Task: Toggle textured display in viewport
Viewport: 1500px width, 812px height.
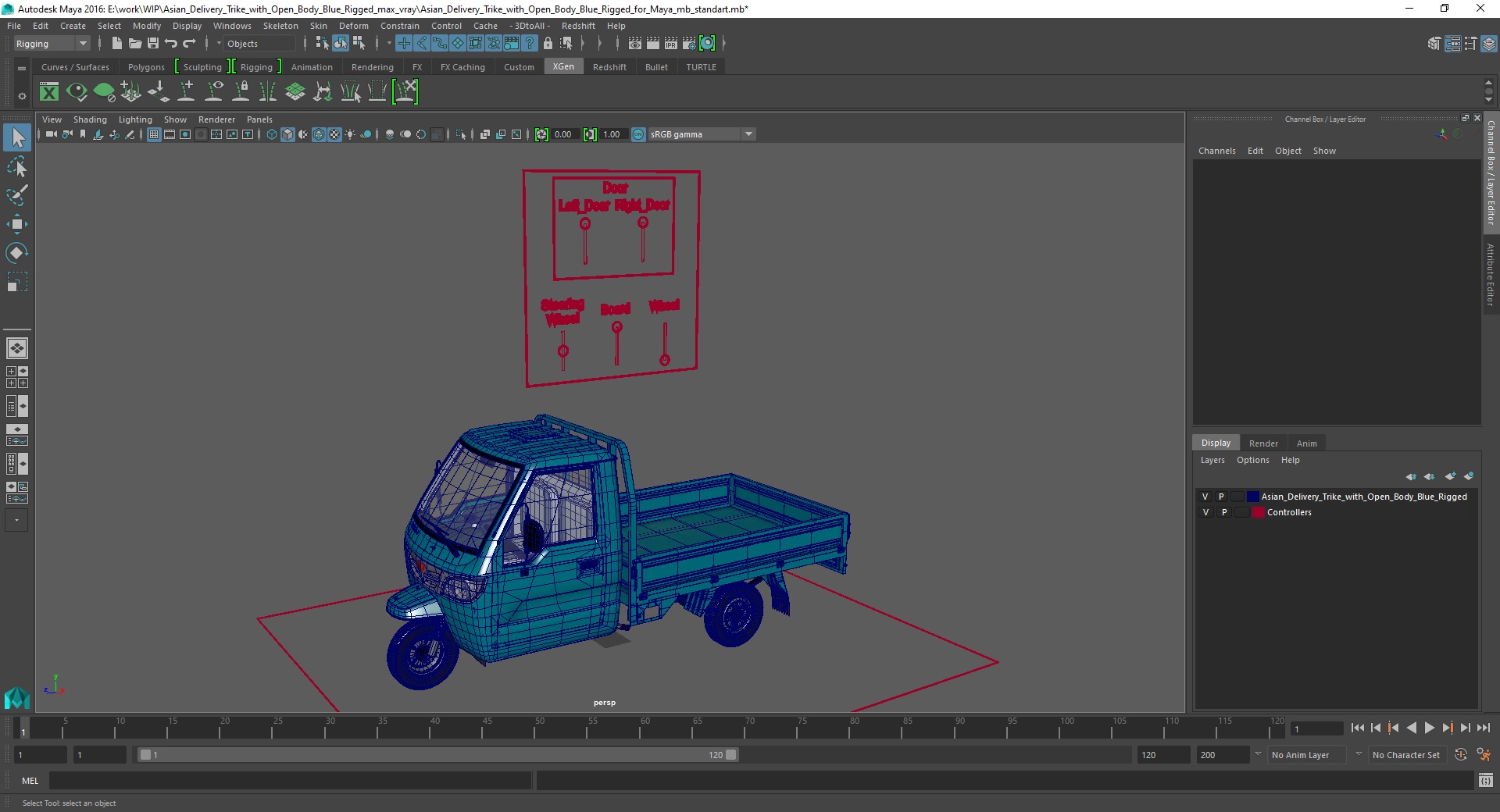Action: (334, 134)
